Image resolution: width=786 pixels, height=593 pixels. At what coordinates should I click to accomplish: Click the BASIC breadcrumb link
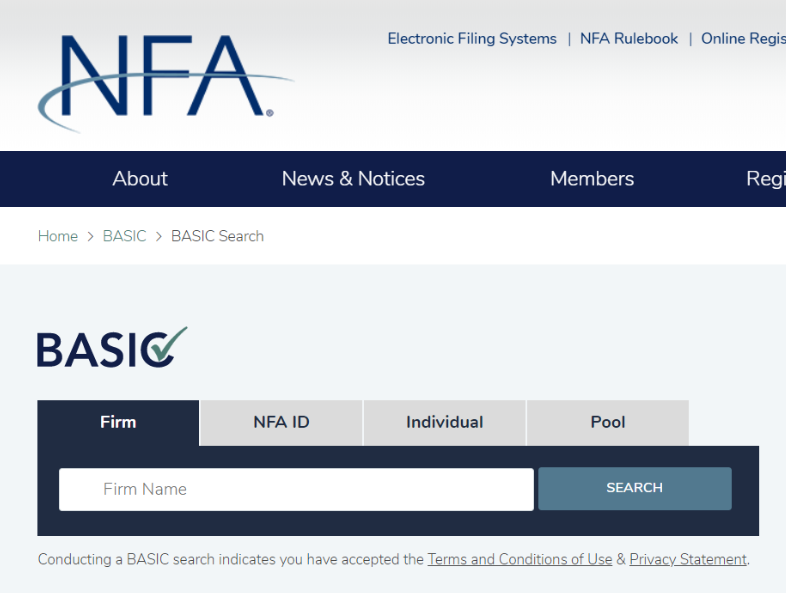pyautogui.click(x=124, y=236)
